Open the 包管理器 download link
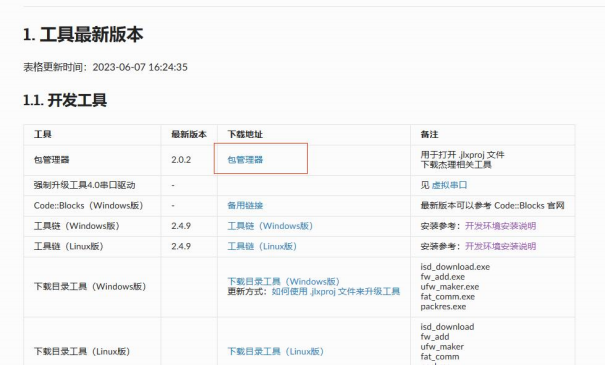This screenshot has height=365, width=605. point(245,160)
